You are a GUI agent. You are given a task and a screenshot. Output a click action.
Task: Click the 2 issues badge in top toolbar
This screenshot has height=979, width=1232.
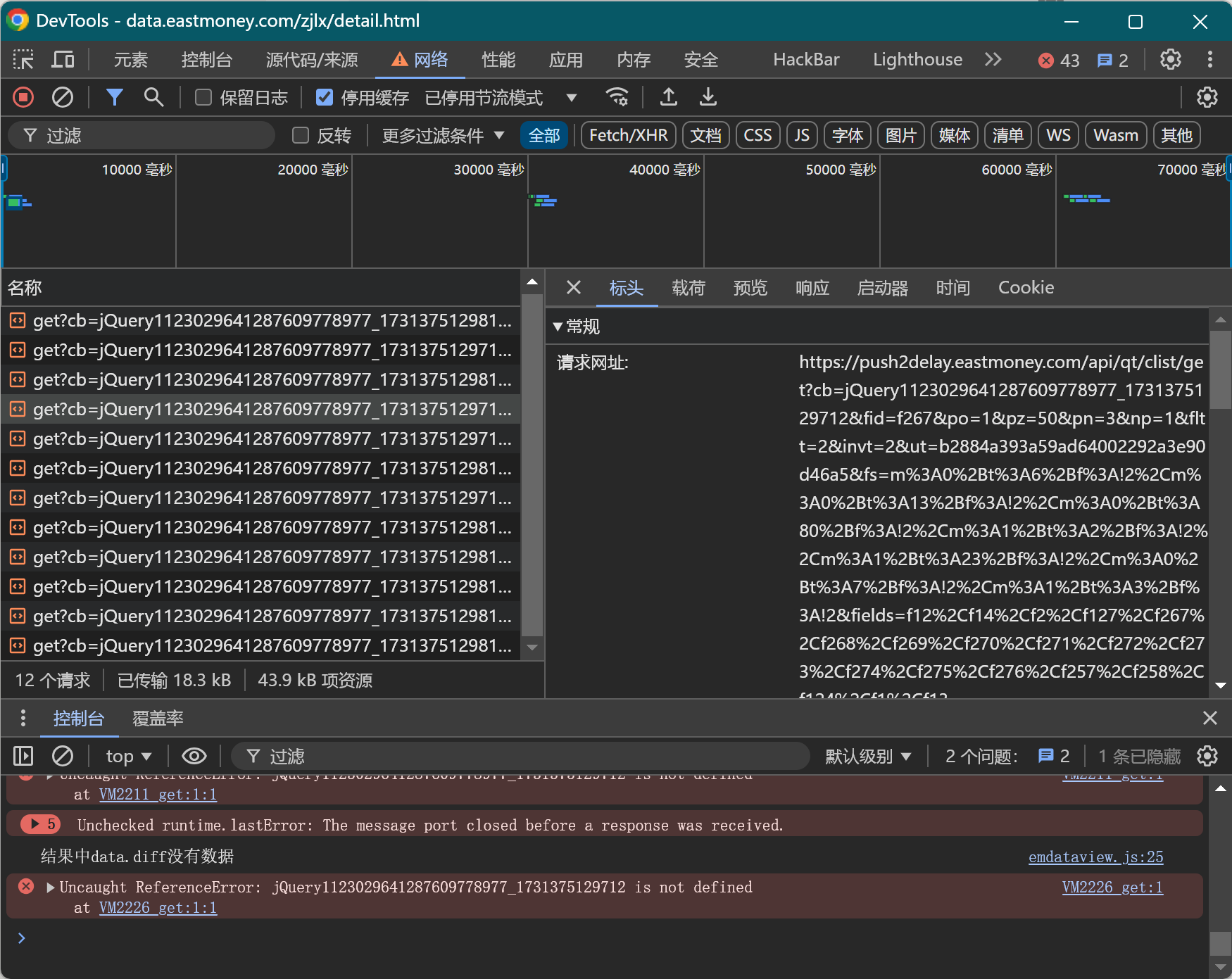[1113, 61]
